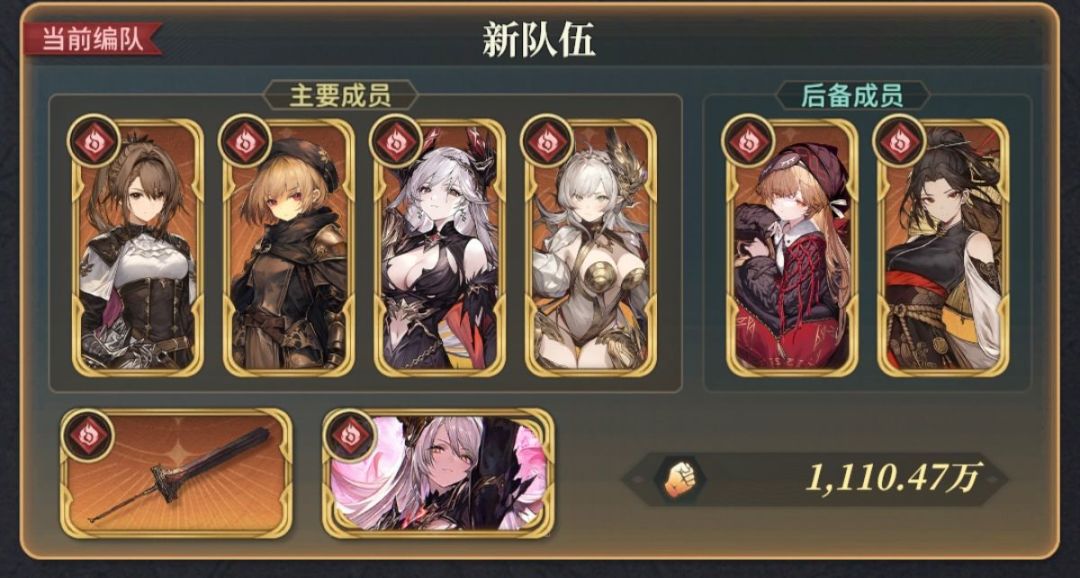Click the 当前编队 red ribbon tag
1080x578 pixels.
coord(92,39)
